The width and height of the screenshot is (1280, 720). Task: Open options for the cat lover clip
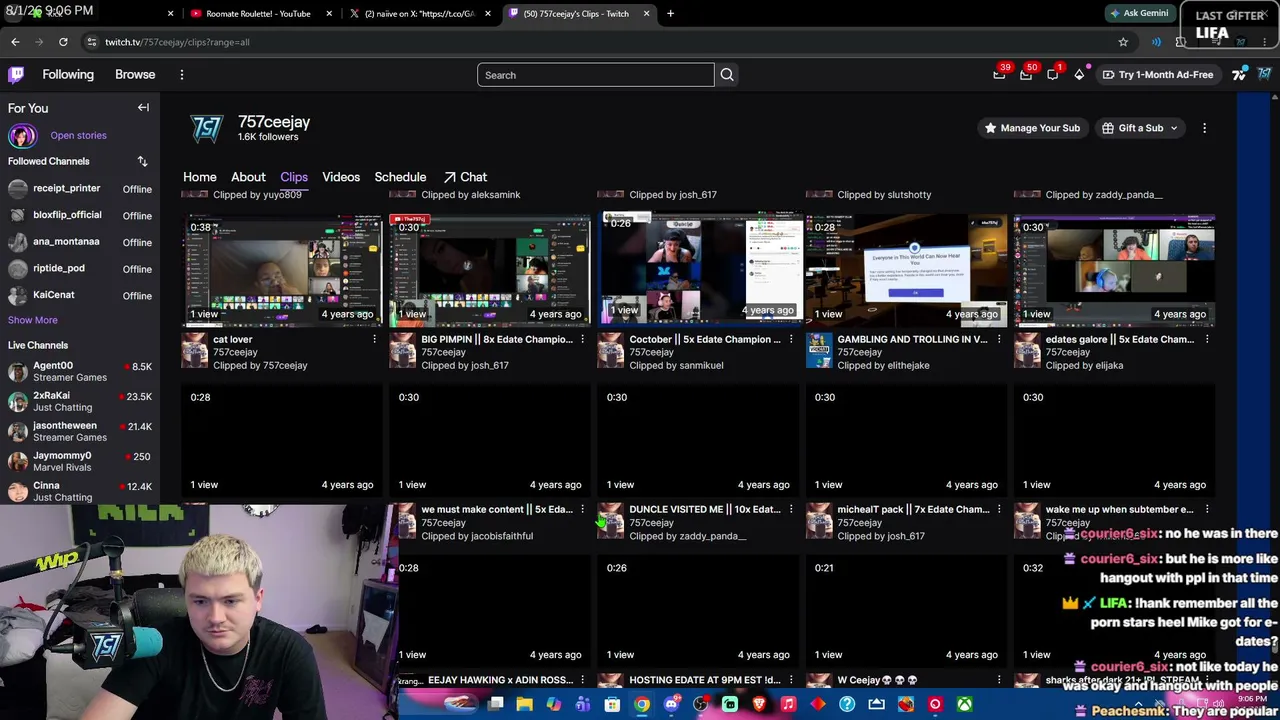pos(374,340)
